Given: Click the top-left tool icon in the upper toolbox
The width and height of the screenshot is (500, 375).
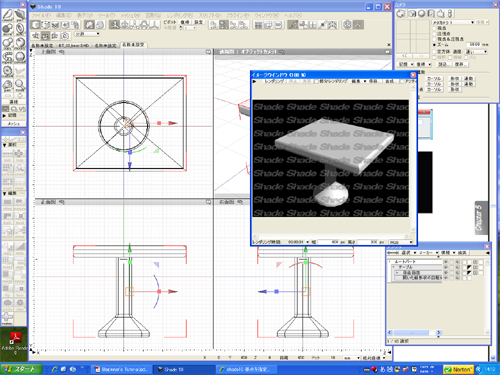Looking at the screenshot, I should 8,14.
